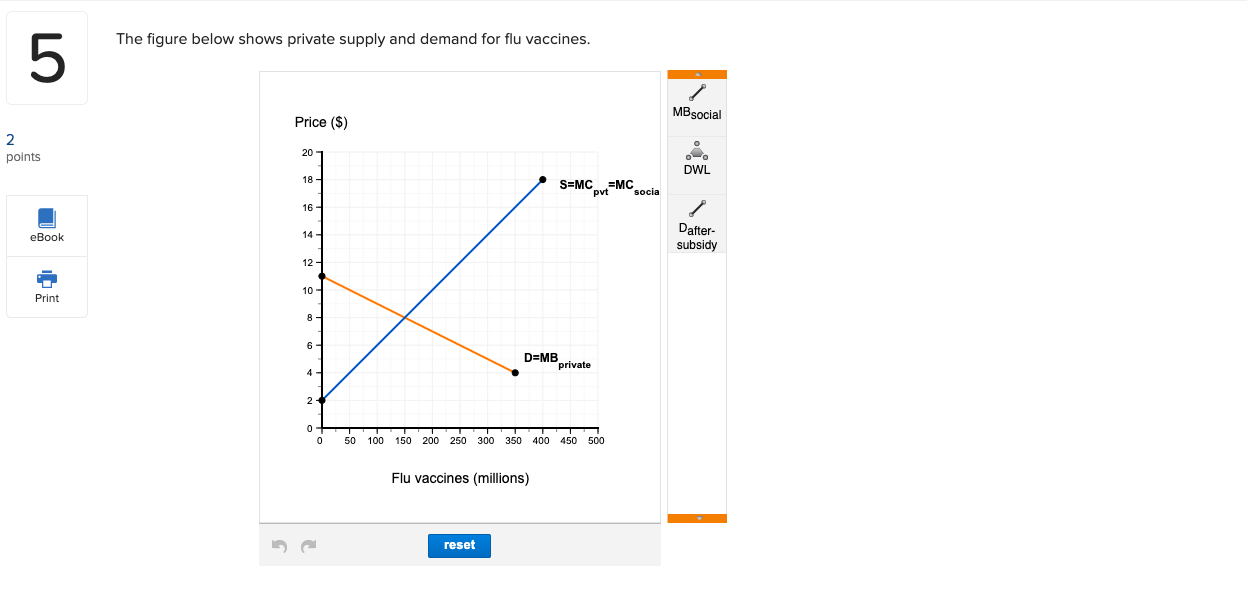The height and width of the screenshot is (601, 1247).
Task: Click the demand curve's endpoint at price 4
Action: (513, 372)
